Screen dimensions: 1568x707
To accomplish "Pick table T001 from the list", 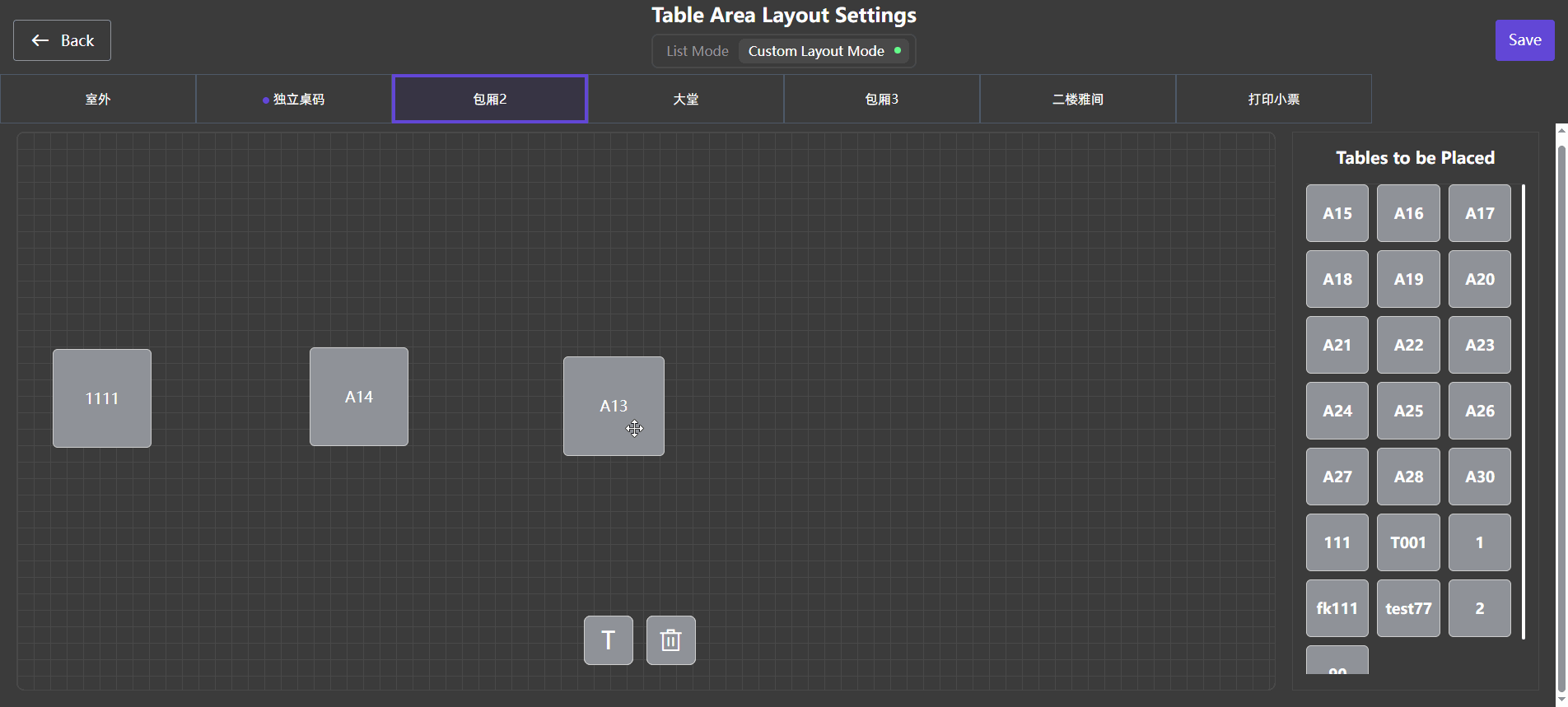I will (1408, 542).
